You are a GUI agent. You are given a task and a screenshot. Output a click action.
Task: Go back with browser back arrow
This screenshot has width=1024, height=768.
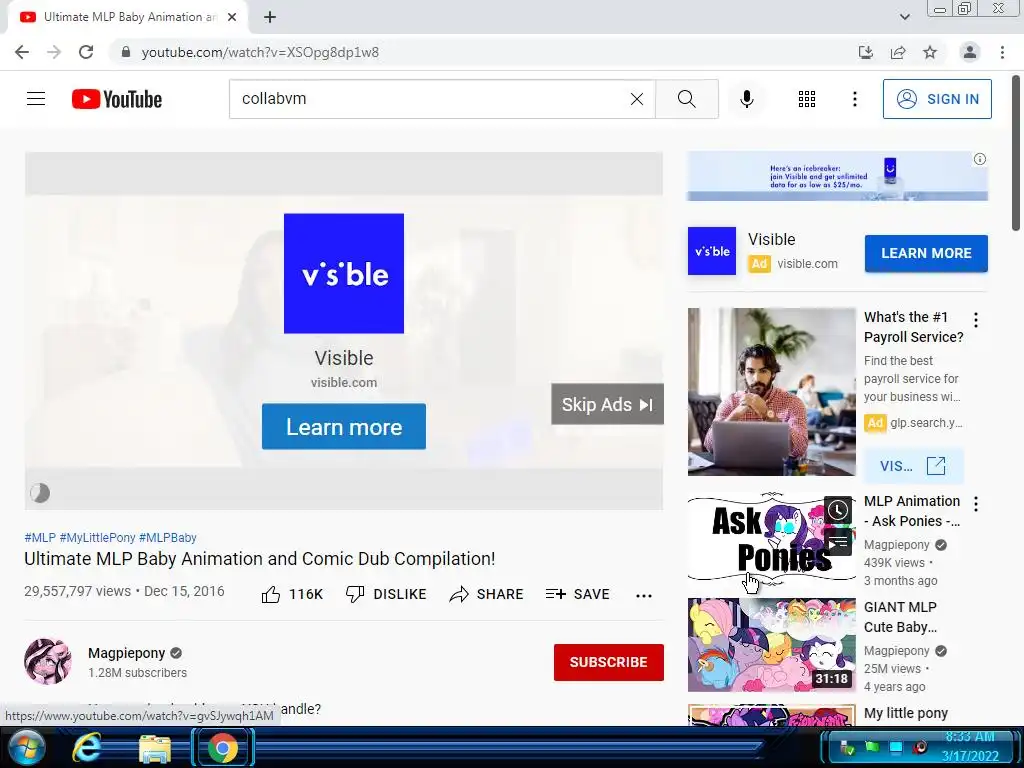[22, 52]
